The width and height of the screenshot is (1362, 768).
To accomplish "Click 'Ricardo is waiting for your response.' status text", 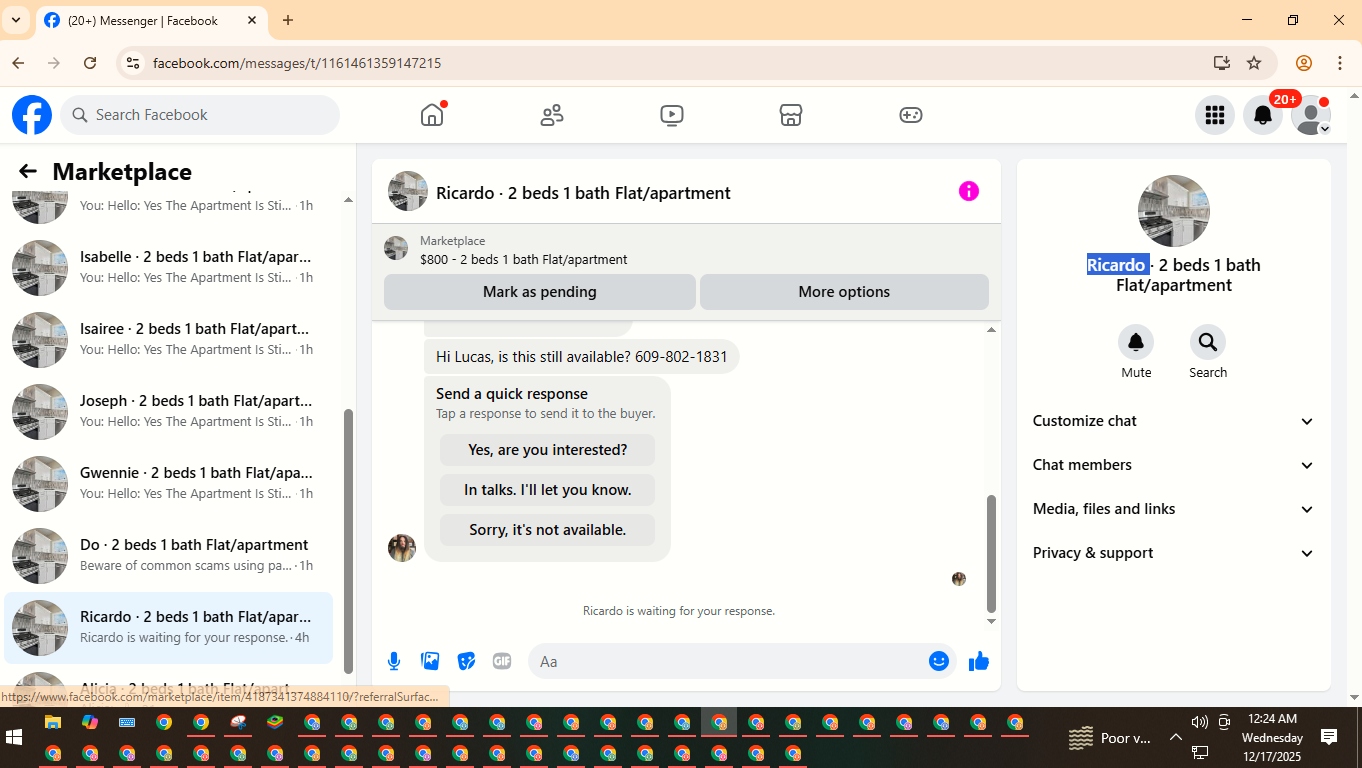I will [x=679, y=611].
